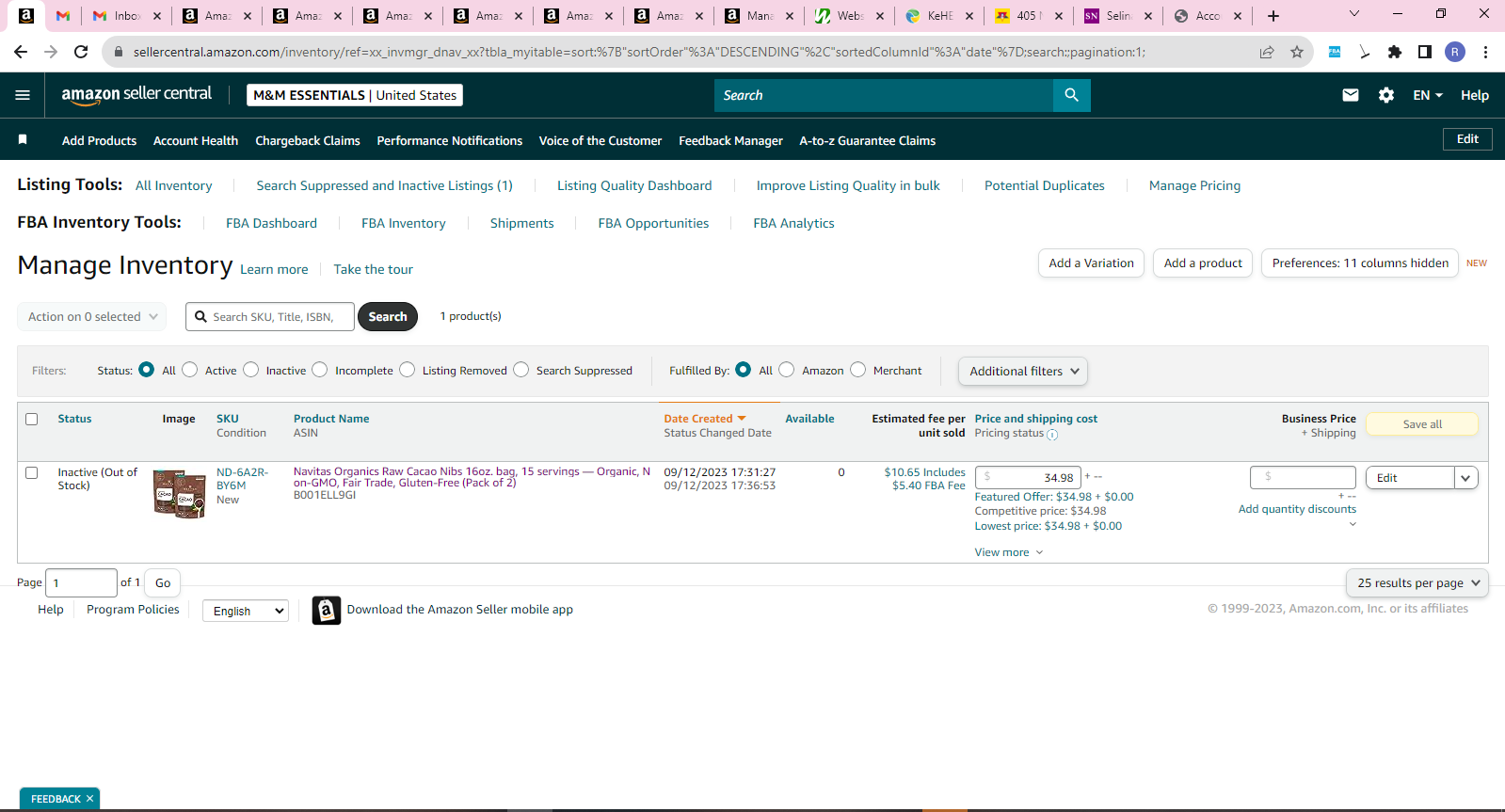Open a new browser tab
The image size is (1505, 812).
(1273, 16)
